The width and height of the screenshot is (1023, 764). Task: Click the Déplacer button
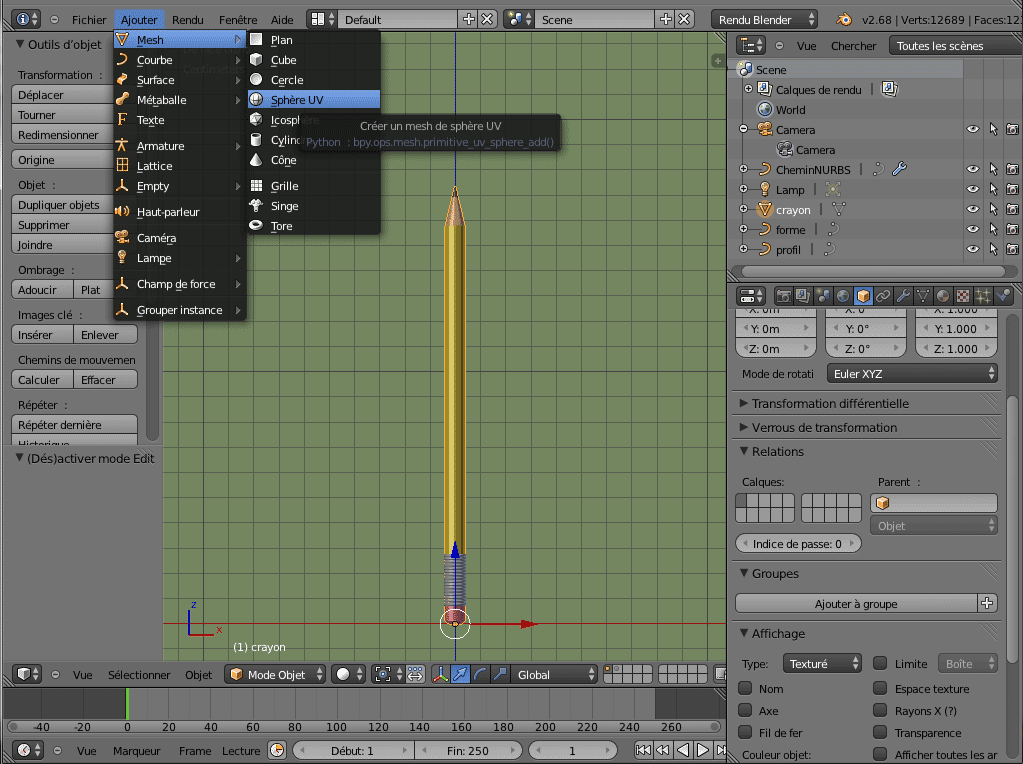click(x=63, y=95)
